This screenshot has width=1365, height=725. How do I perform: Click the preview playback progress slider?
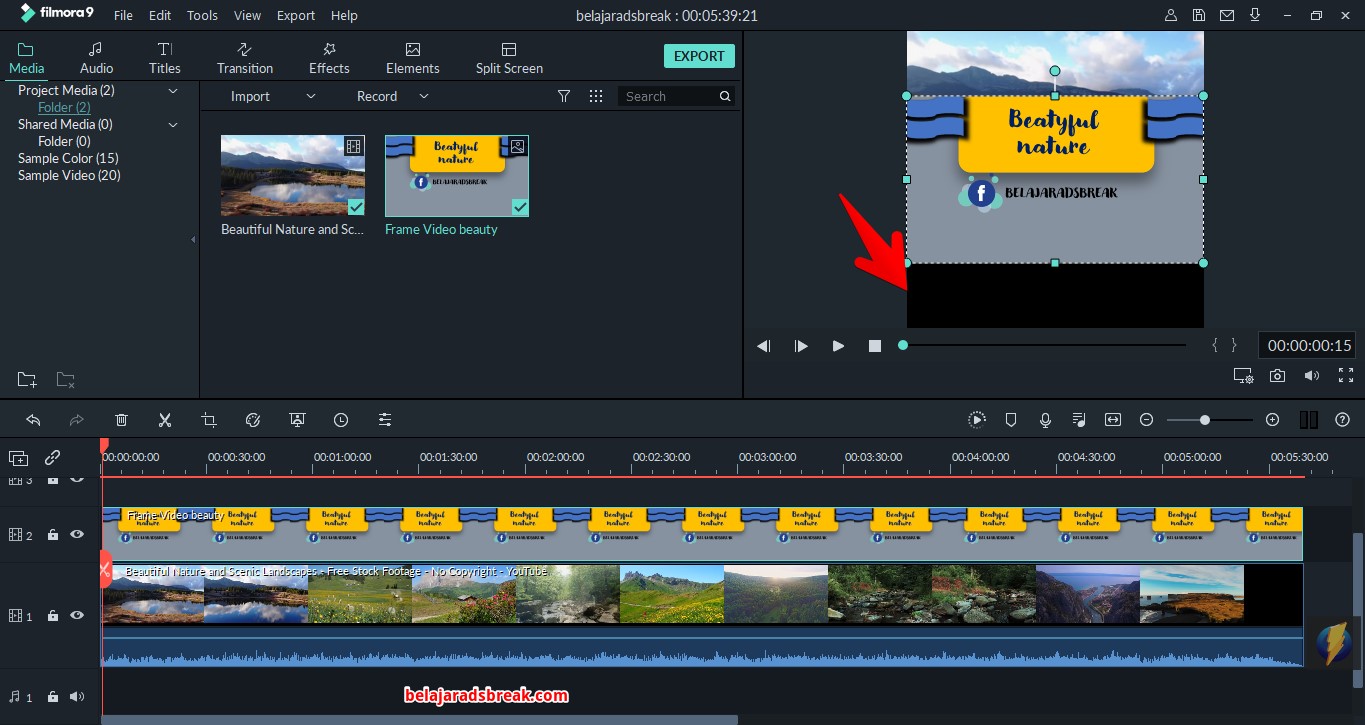pyautogui.click(x=1044, y=345)
